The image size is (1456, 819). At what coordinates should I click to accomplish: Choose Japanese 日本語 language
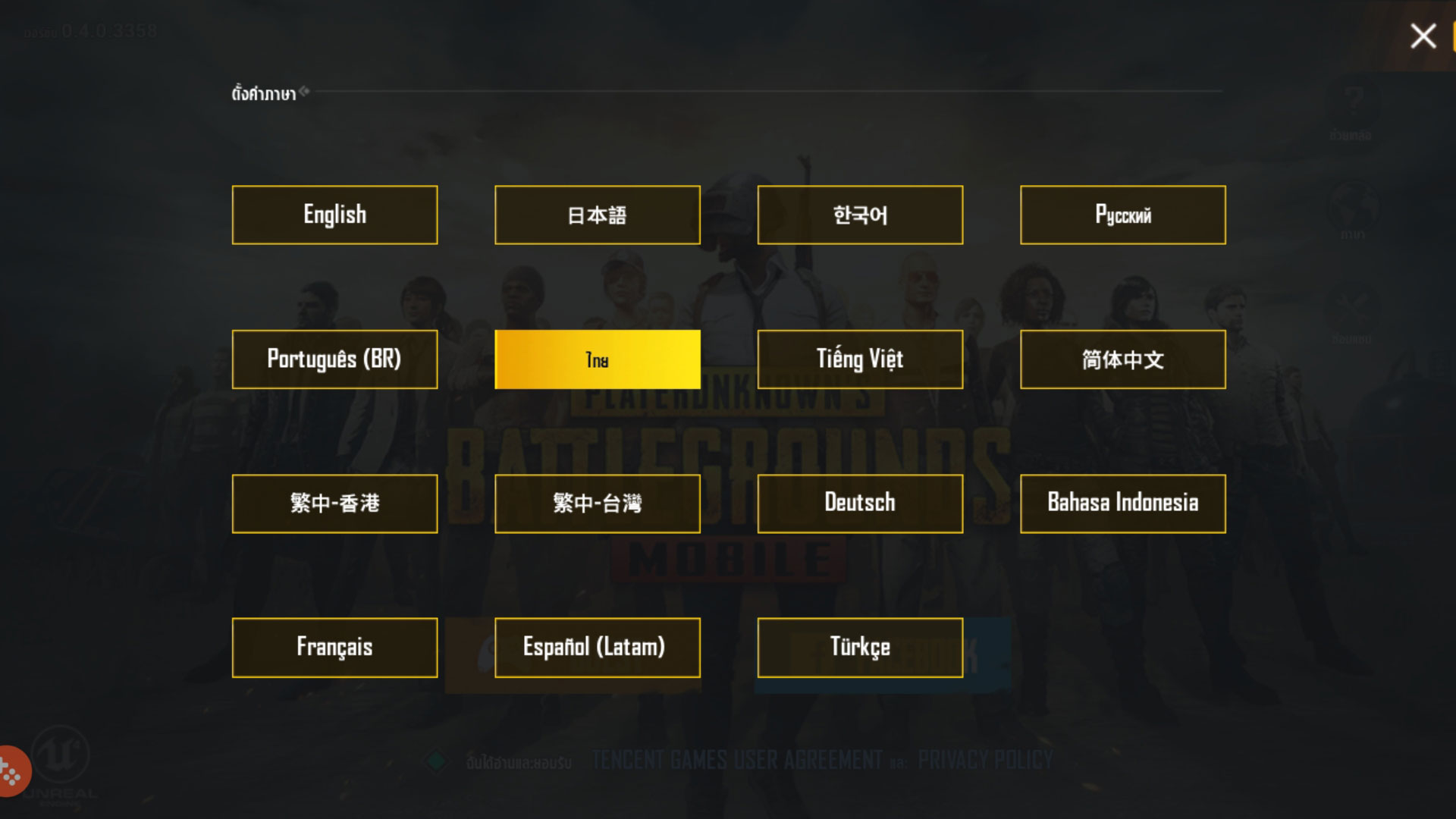(x=597, y=215)
